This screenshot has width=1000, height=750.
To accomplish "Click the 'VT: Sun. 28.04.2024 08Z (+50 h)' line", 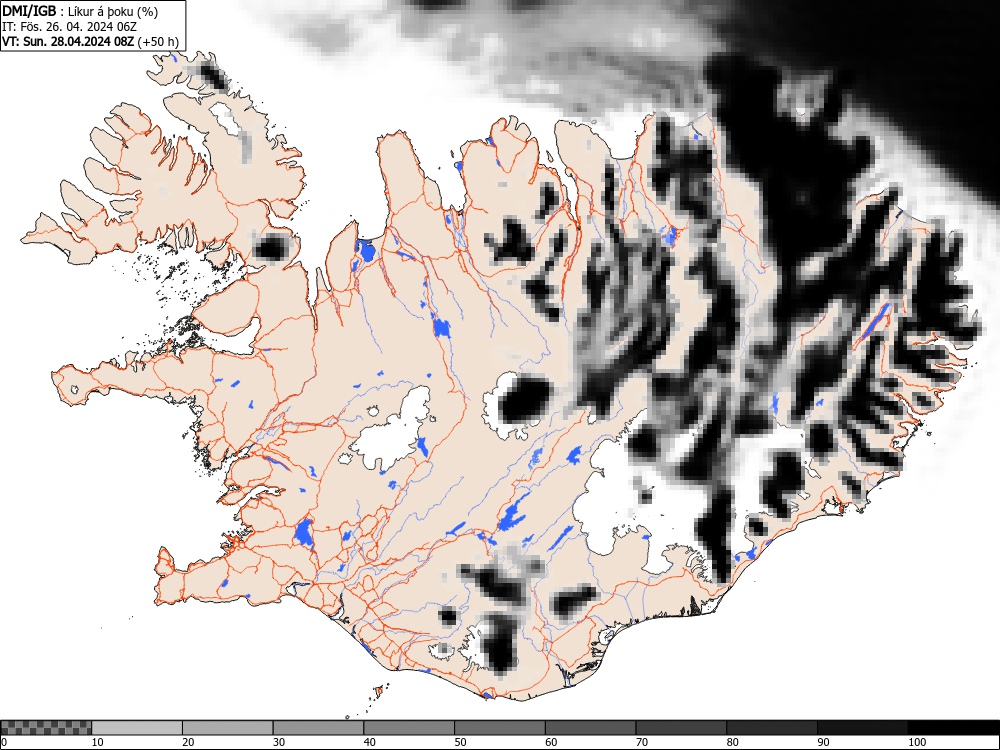I will pos(91,41).
